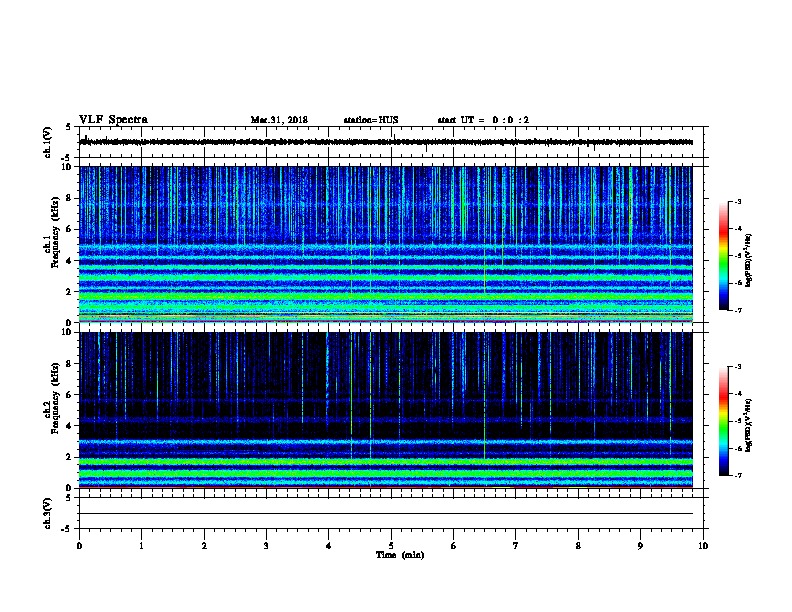Click time axis tick label "3"
Viewport: 792px width, 612px height.
pyautogui.click(x=266, y=546)
